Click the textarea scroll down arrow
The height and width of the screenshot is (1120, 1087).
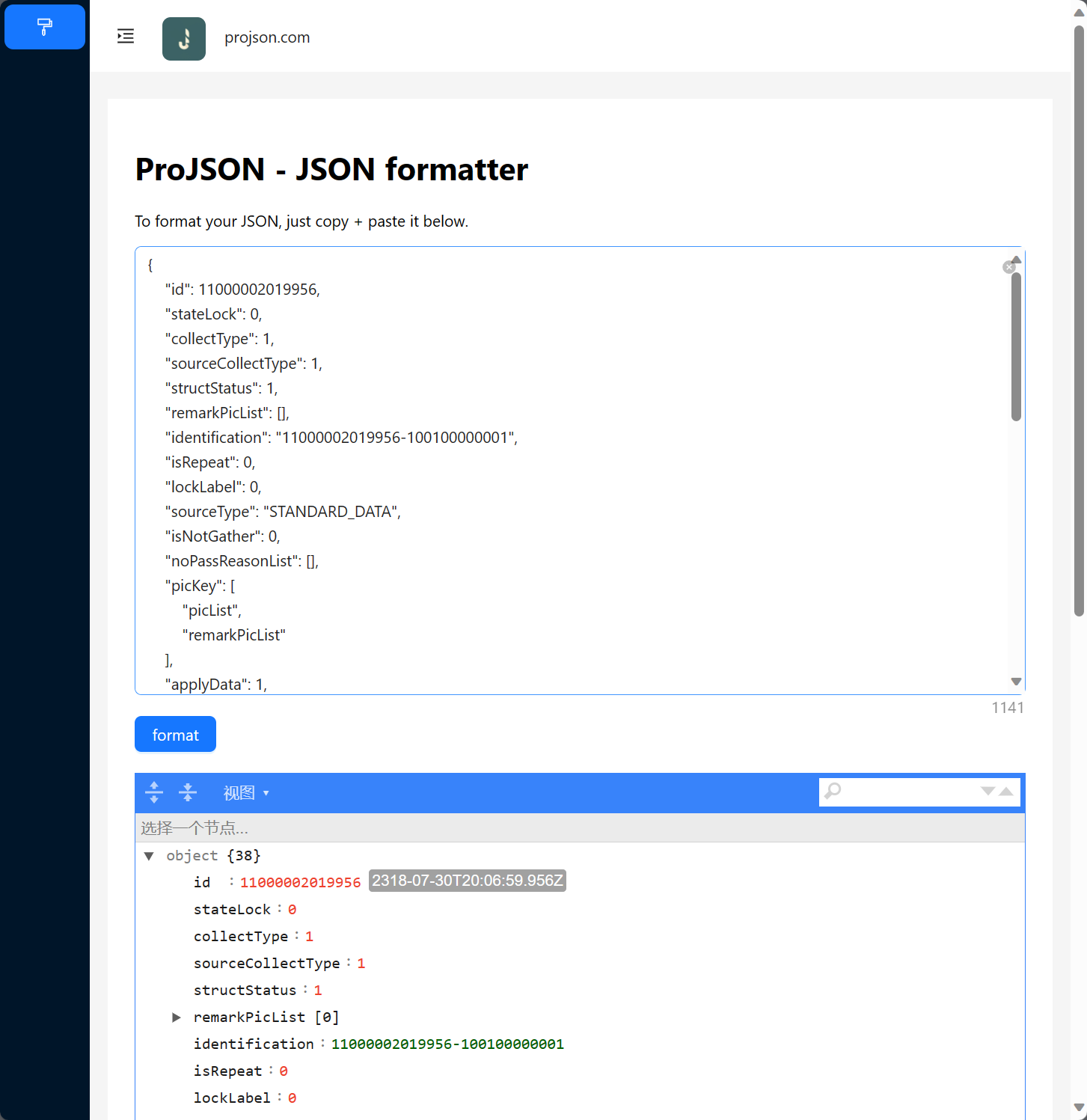coord(1016,682)
